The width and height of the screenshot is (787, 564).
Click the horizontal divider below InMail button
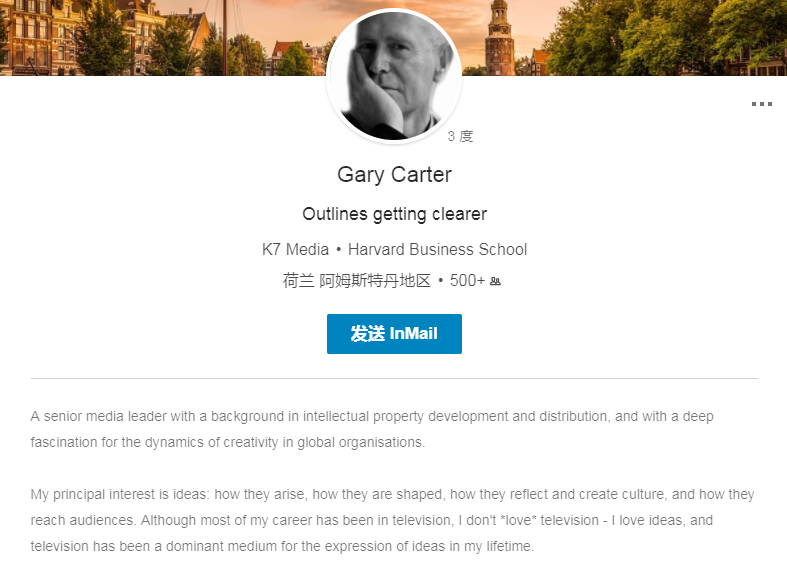coord(394,378)
